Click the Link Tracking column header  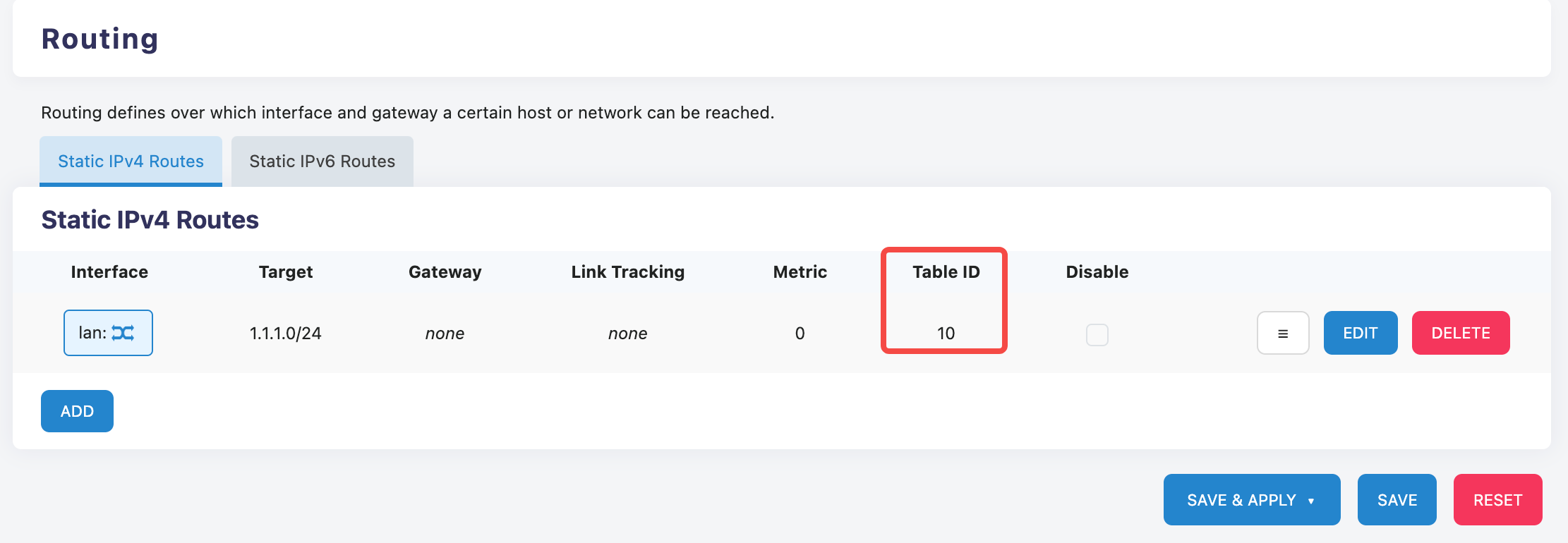[627, 272]
